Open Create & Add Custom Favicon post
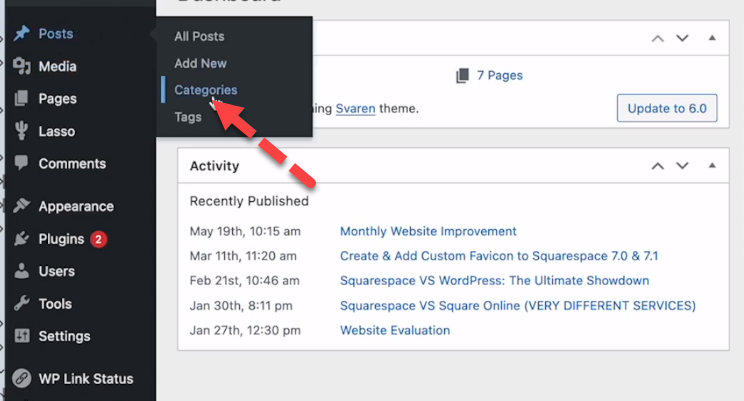The image size is (744, 401). tap(499, 256)
